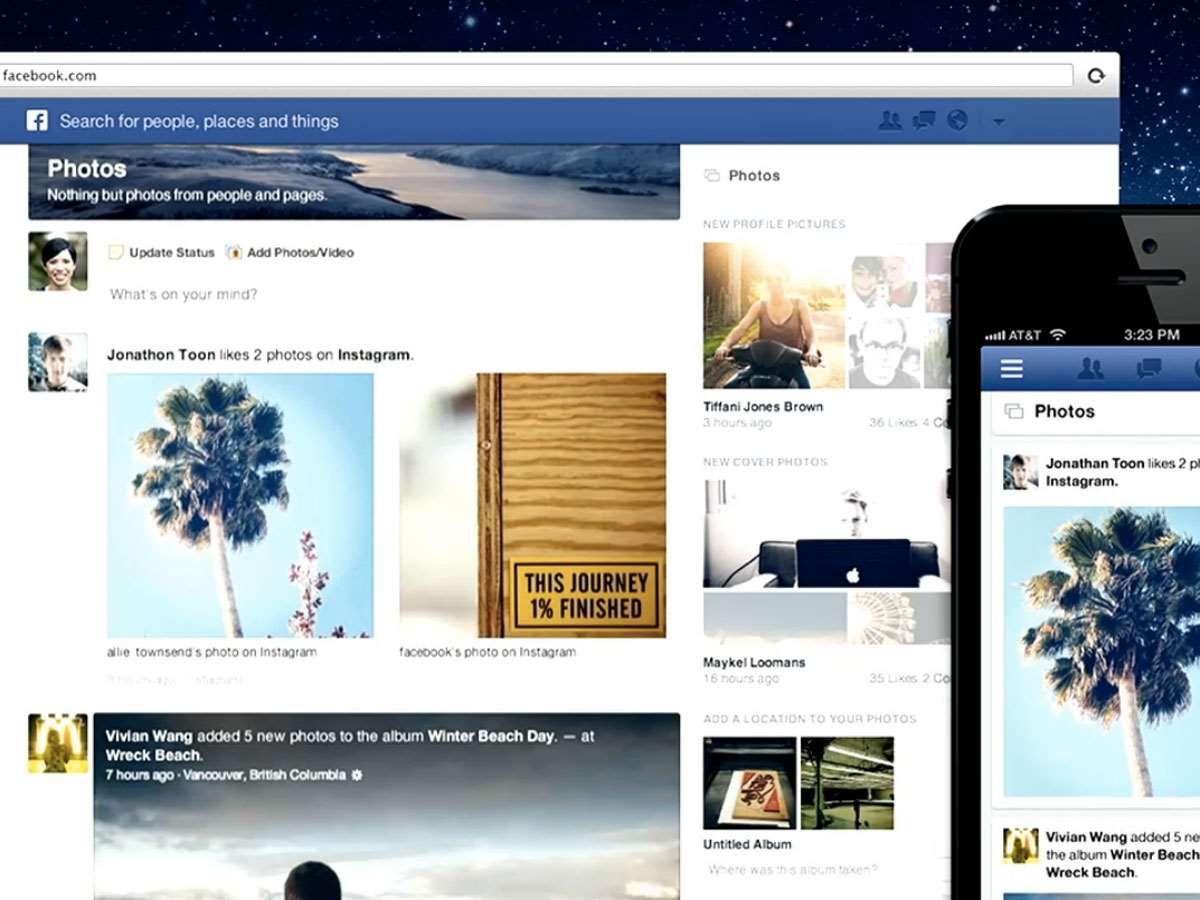Screen dimensions: 1200x900
Task: Open messages icon in browser header
Action: point(924,121)
